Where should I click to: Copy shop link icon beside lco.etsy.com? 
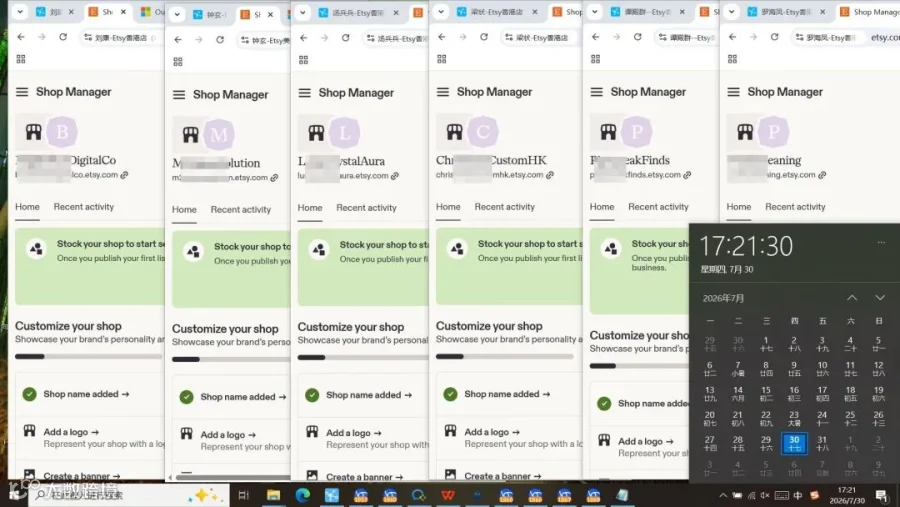(125, 175)
